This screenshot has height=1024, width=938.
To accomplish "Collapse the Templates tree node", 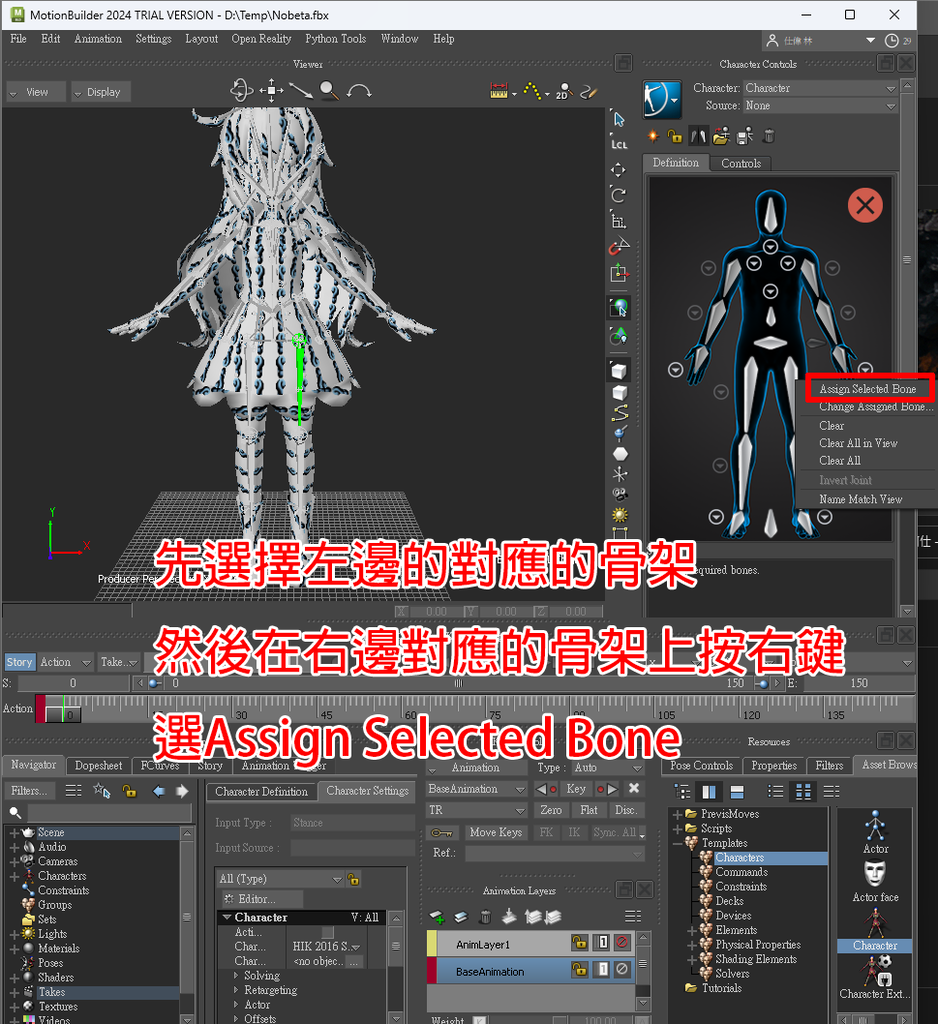I will click(677, 843).
